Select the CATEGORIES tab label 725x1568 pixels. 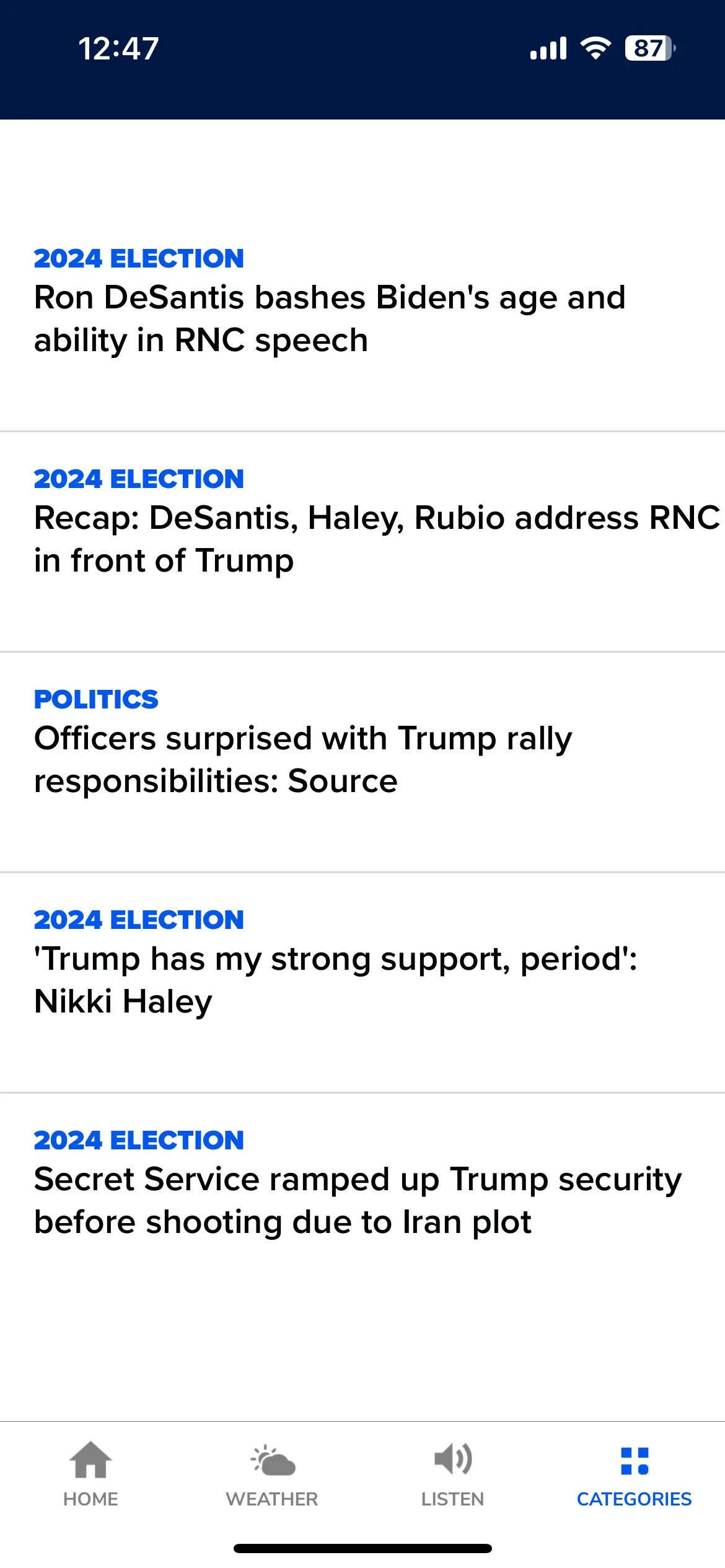point(635,1499)
